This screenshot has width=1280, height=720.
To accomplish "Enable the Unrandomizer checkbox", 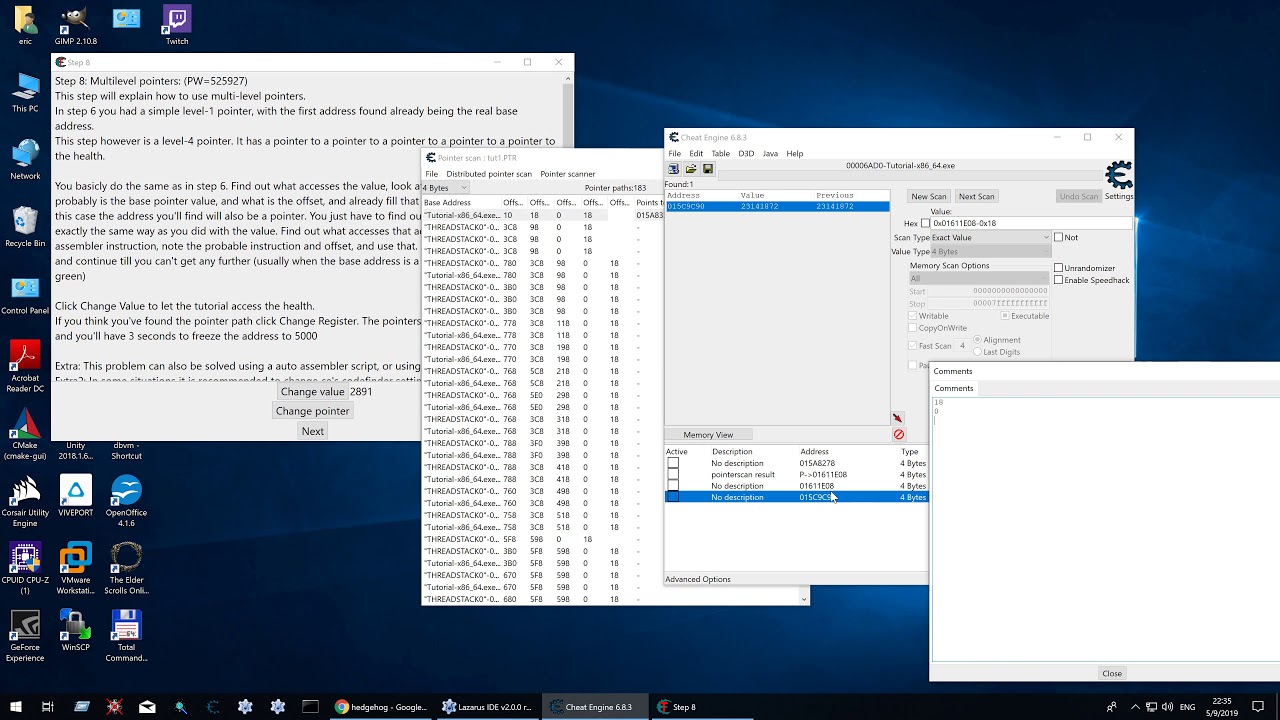I will pos(1059,268).
